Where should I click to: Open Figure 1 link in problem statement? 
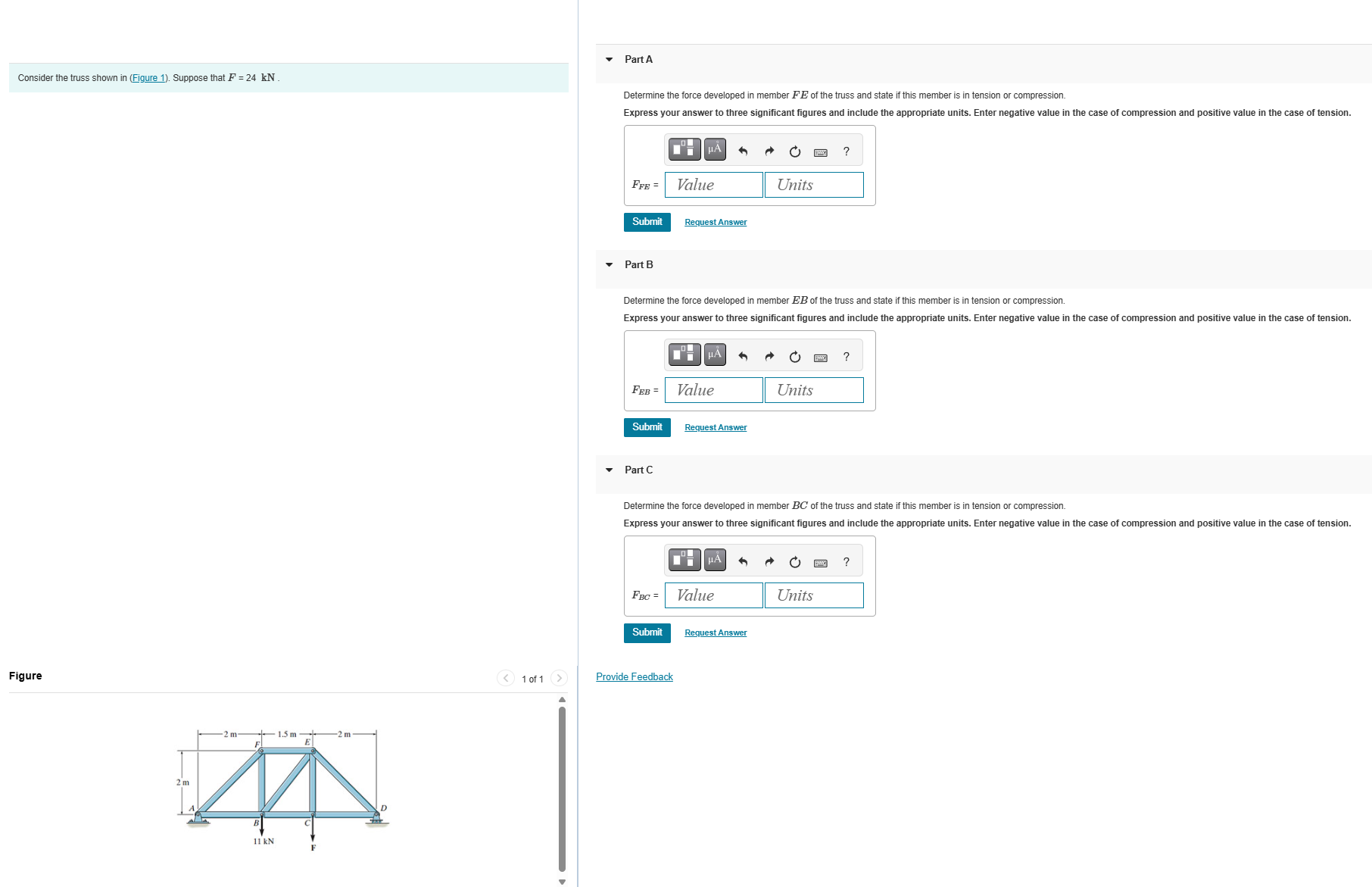click(148, 78)
